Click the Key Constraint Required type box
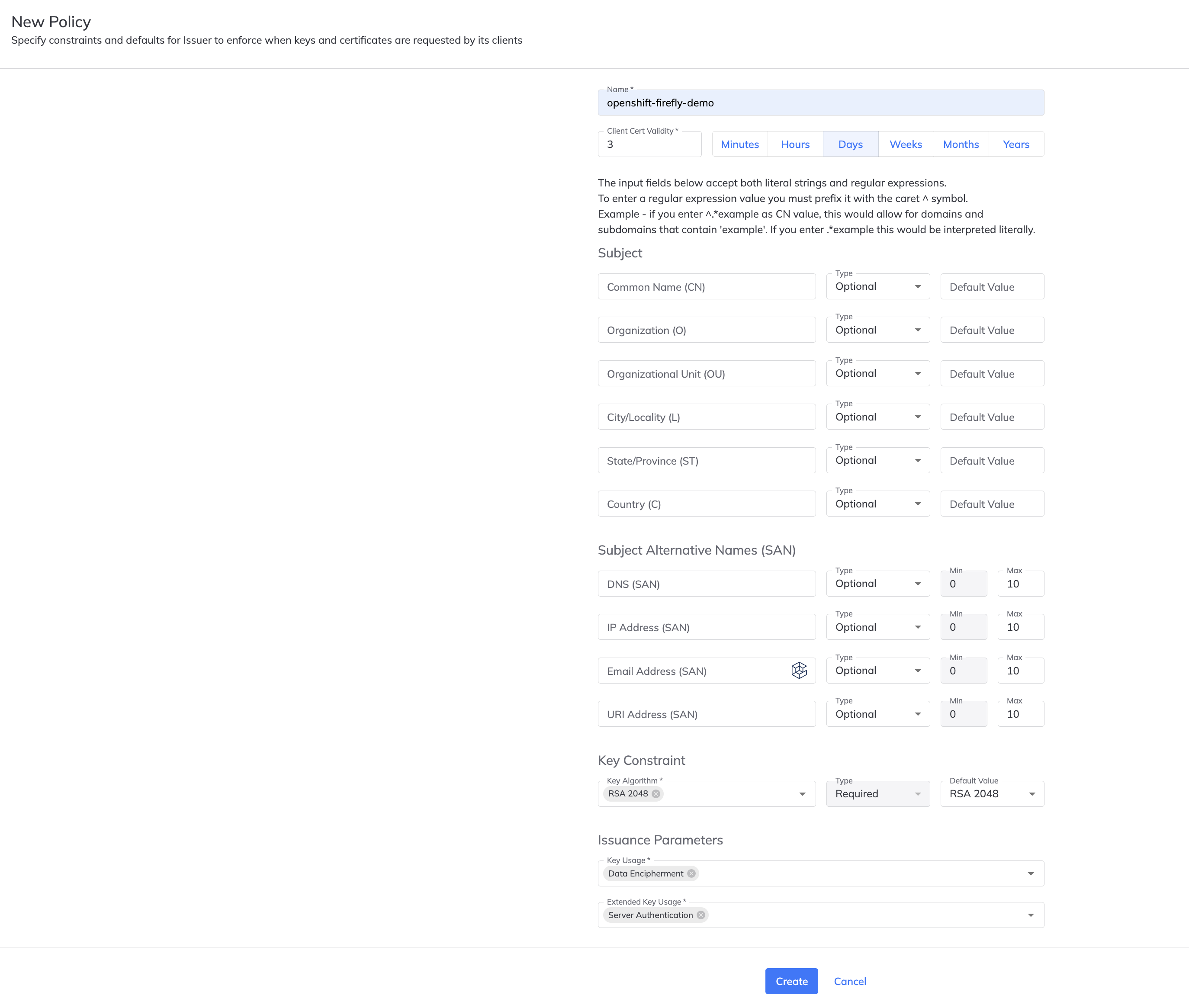 pyautogui.click(x=878, y=794)
